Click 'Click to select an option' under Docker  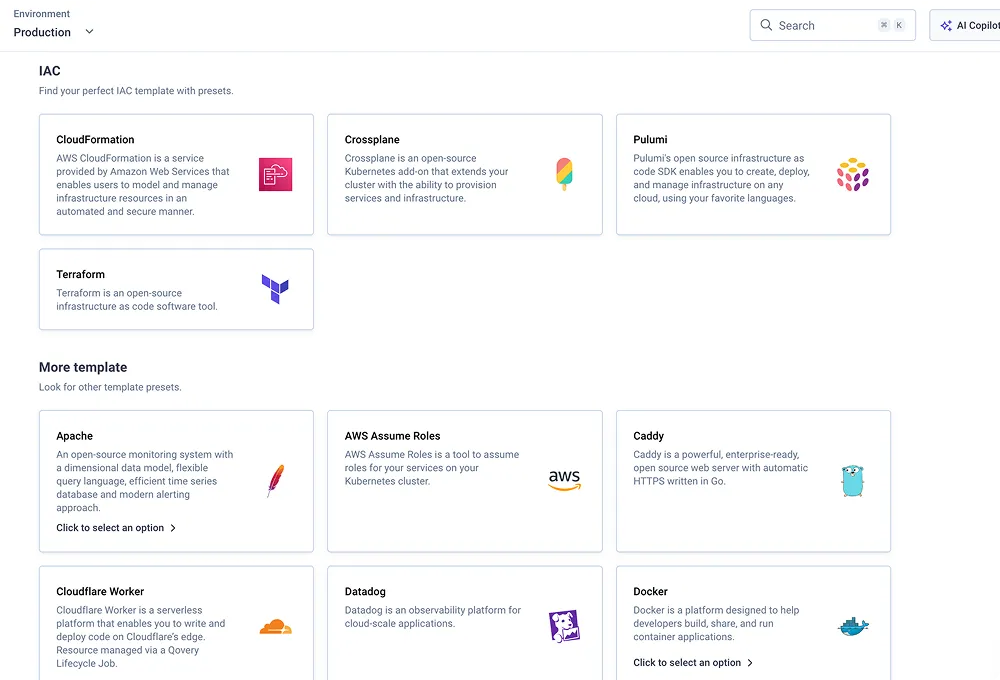pos(687,663)
